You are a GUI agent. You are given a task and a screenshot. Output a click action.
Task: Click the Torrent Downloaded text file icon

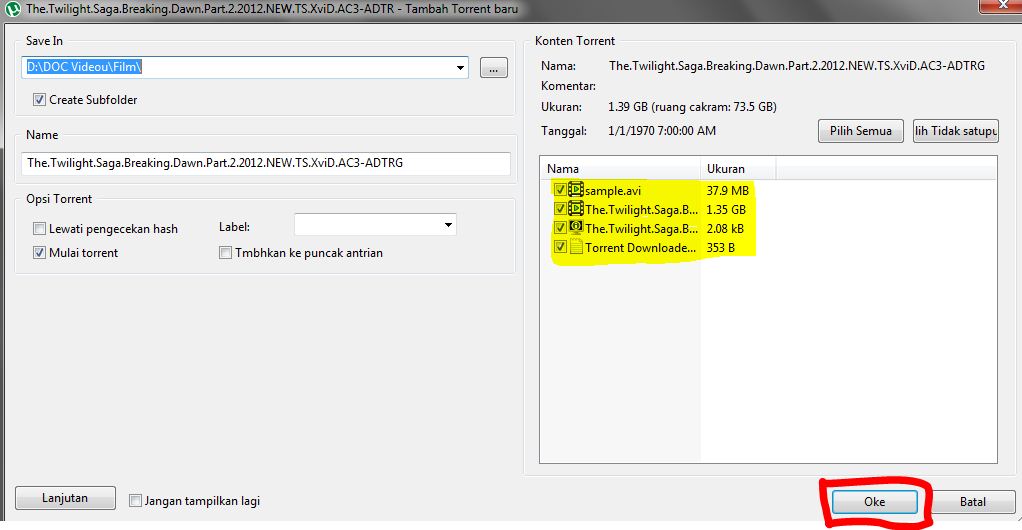[576, 246]
